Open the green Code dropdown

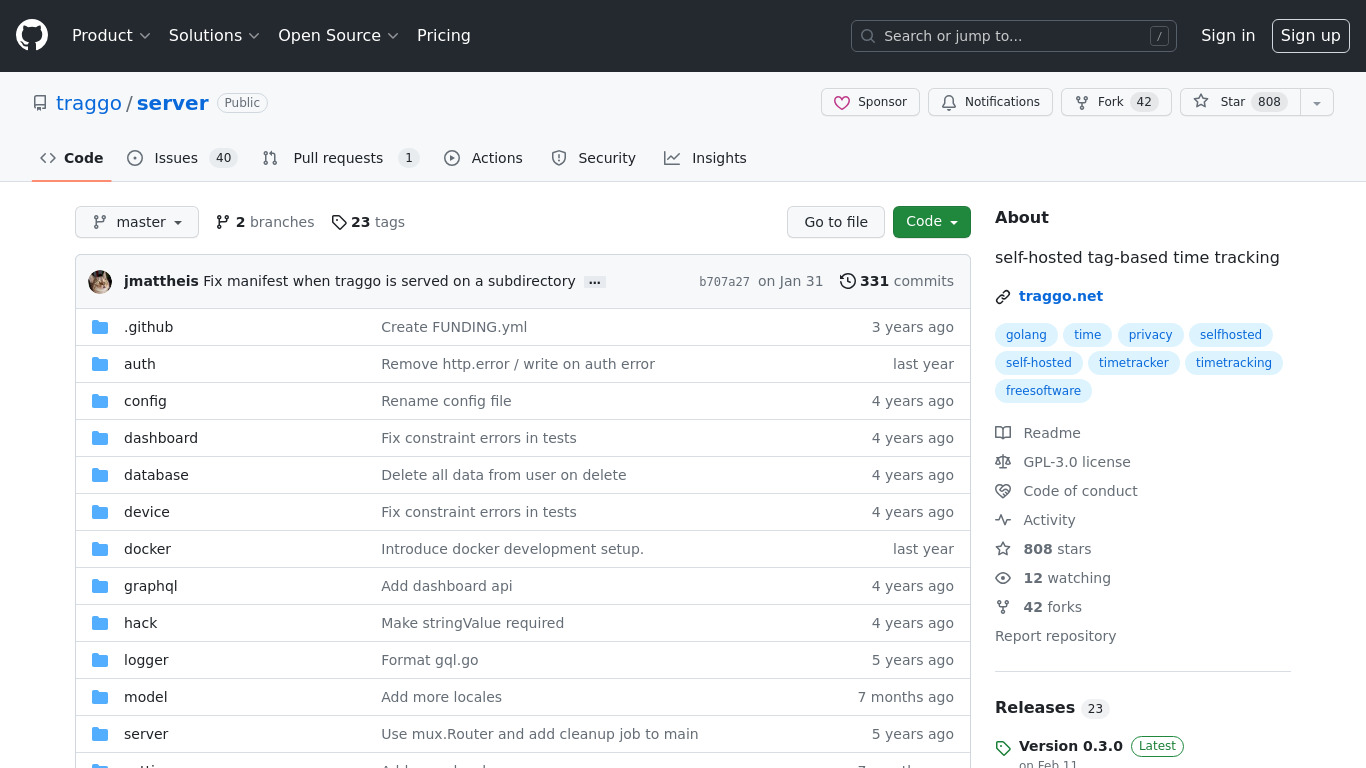[x=932, y=222]
